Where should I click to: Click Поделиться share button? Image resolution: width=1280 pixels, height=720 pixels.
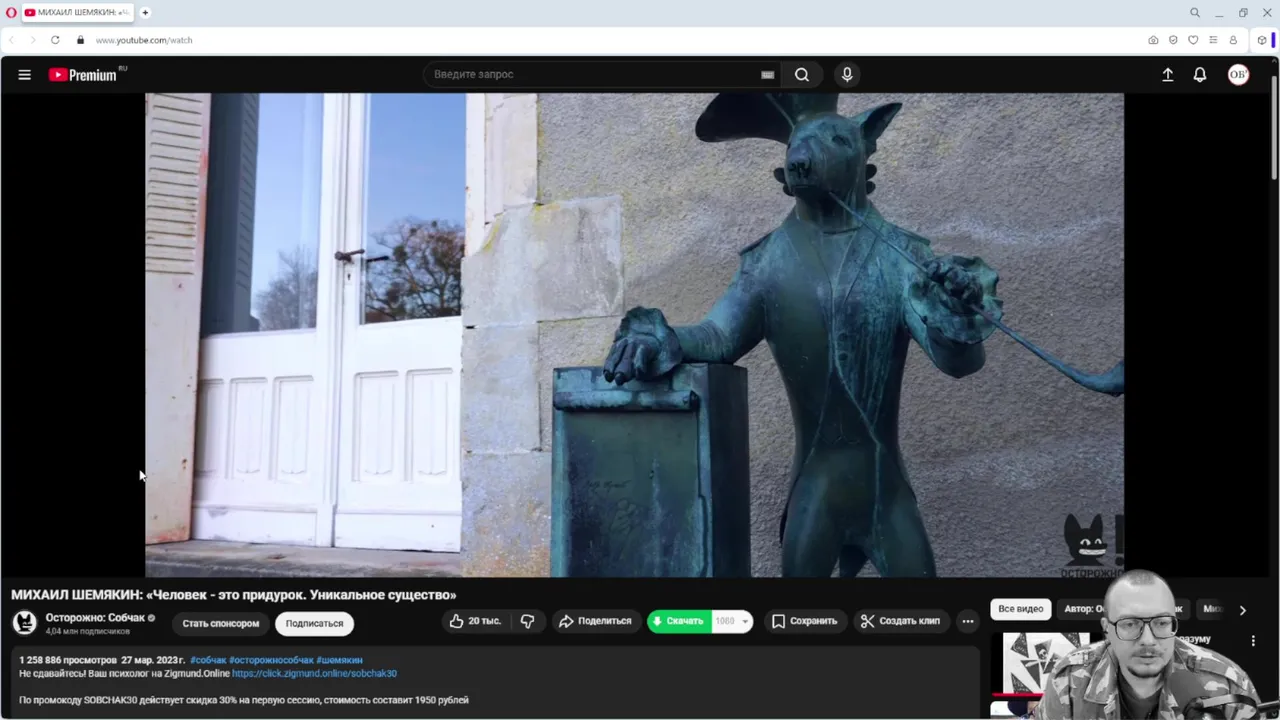[595, 621]
